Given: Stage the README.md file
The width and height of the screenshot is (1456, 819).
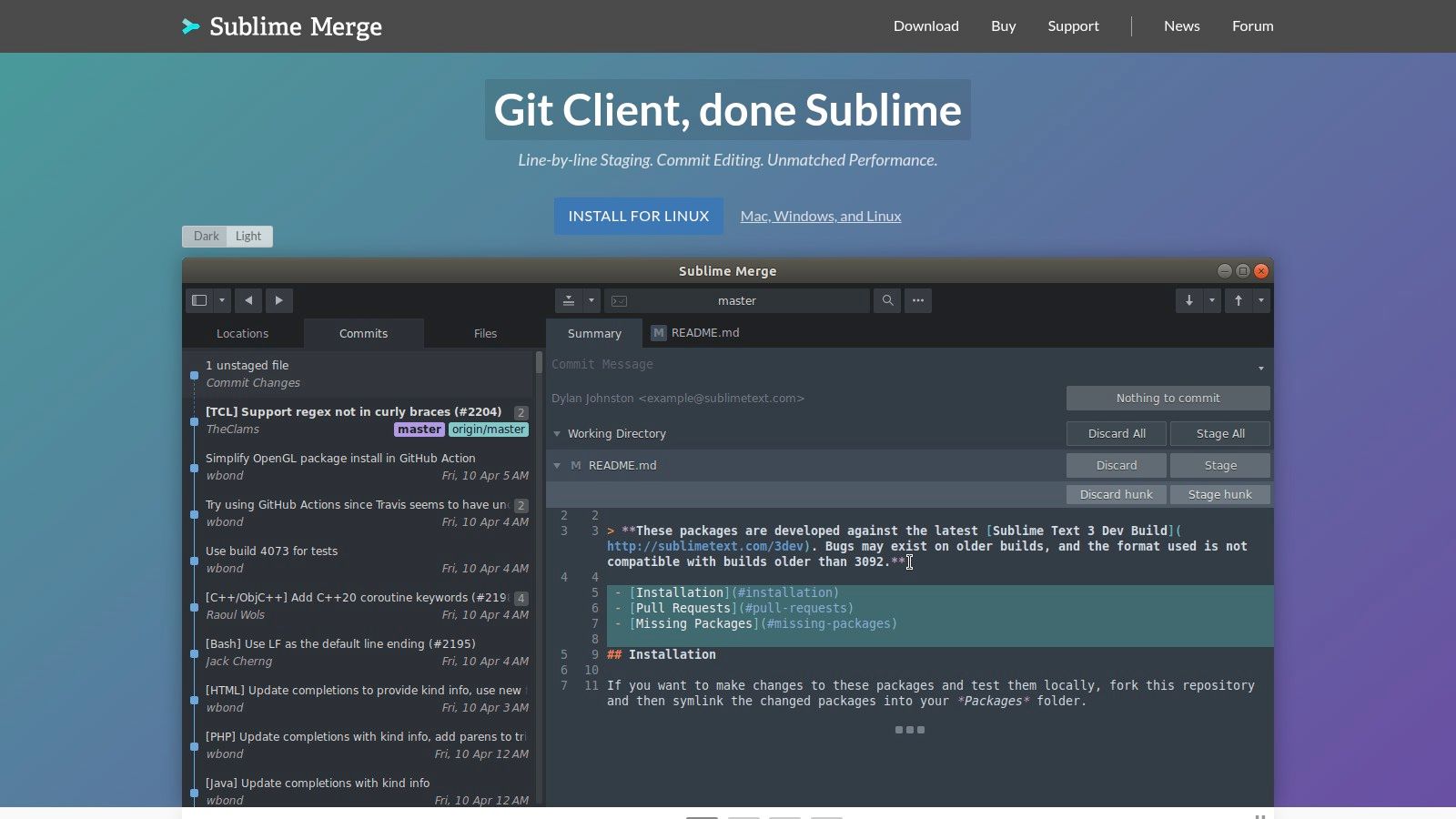Looking at the screenshot, I should point(1220,465).
